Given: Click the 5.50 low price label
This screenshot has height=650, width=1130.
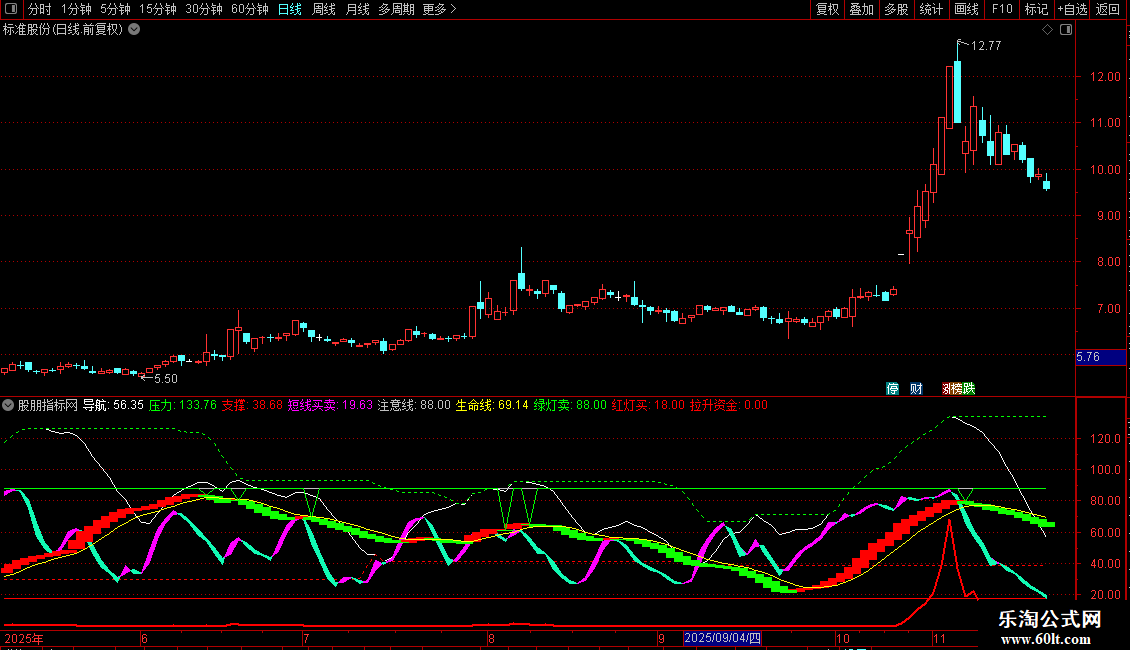Looking at the screenshot, I should click(166, 378).
